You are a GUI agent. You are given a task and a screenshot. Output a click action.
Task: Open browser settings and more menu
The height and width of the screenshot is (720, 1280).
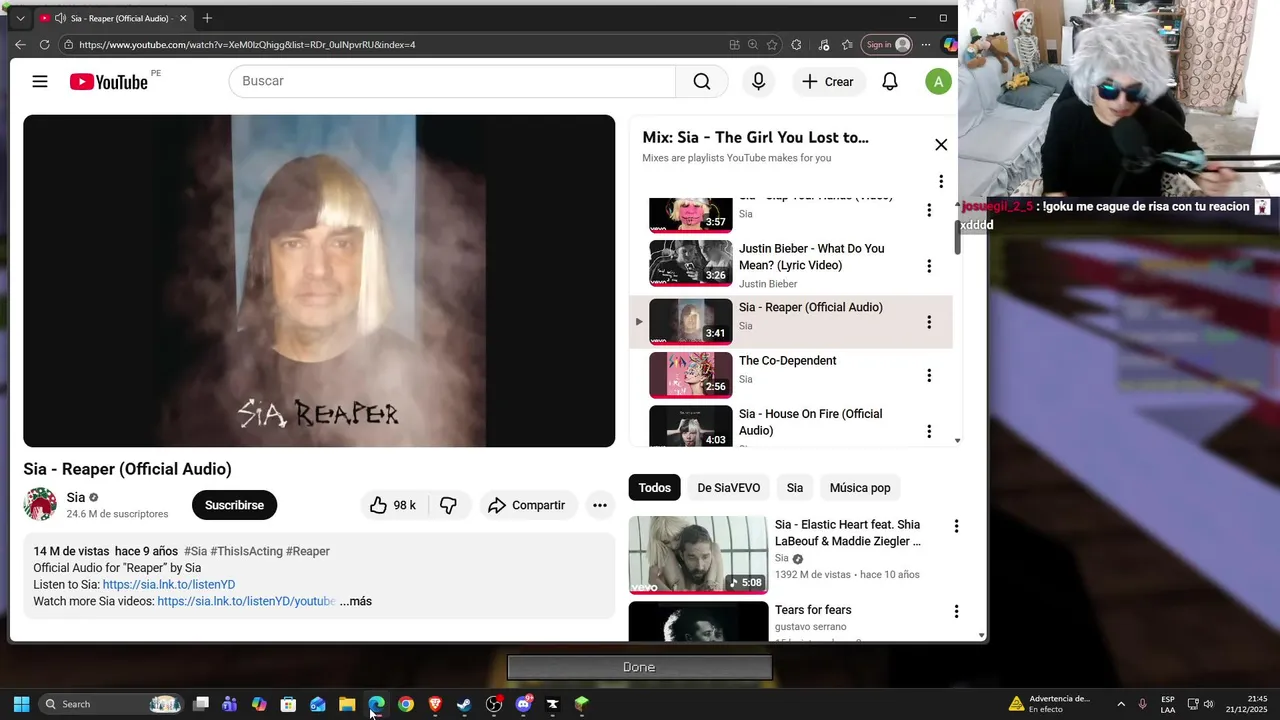pos(925,45)
